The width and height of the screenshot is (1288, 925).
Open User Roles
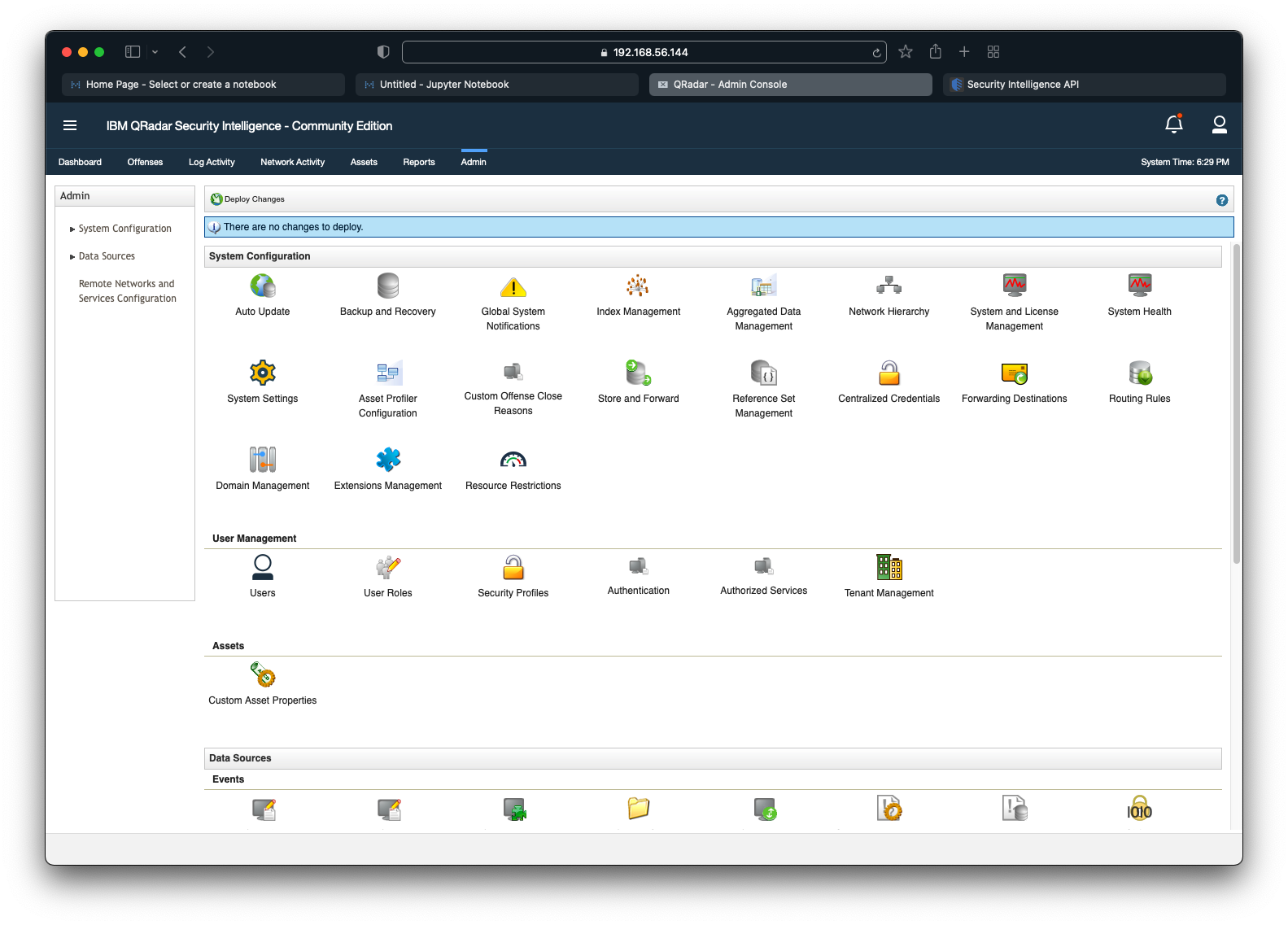click(388, 567)
